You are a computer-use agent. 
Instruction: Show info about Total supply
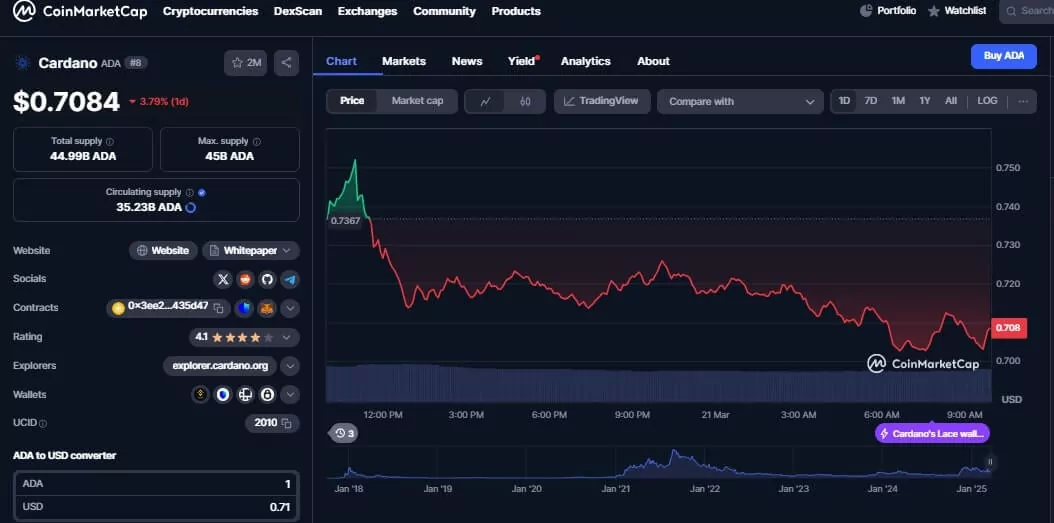[110, 142]
